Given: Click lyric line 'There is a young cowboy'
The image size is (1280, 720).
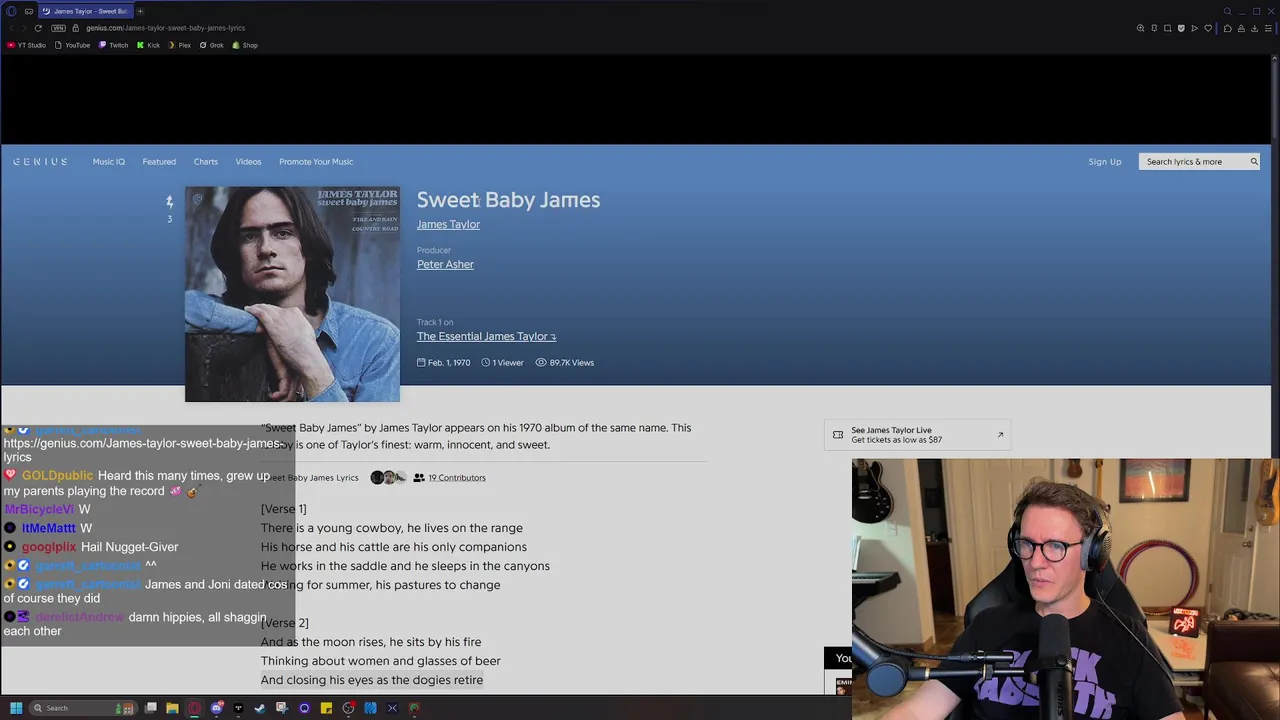Looking at the screenshot, I should pos(392,528).
